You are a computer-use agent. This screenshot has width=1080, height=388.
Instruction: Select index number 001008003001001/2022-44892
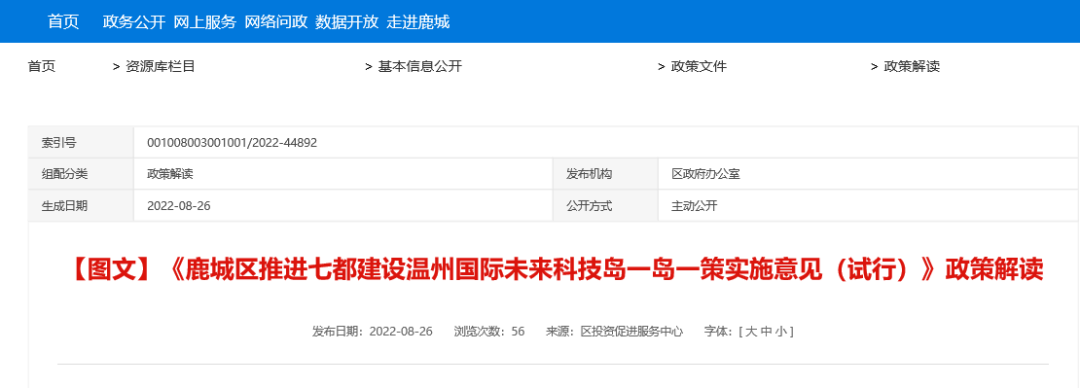click(x=232, y=143)
